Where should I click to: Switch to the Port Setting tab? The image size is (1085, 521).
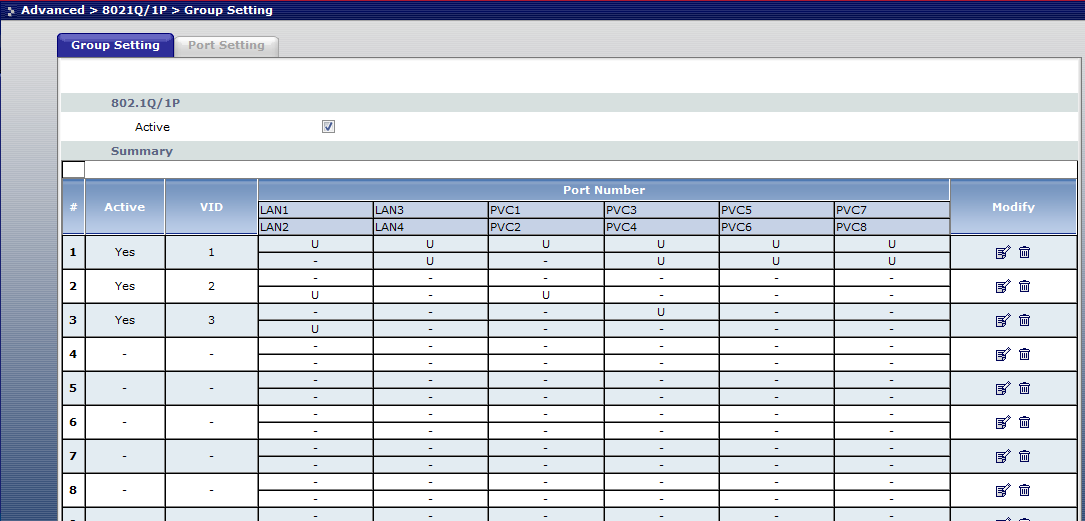click(x=226, y=45)
